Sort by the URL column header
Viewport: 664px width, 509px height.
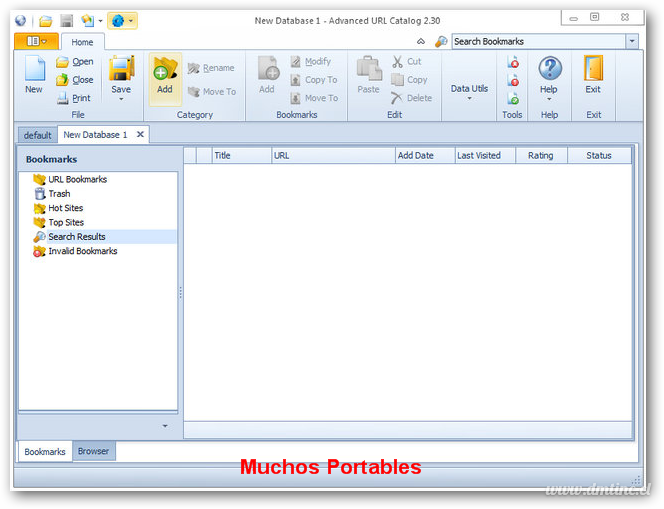pos(333,155)
